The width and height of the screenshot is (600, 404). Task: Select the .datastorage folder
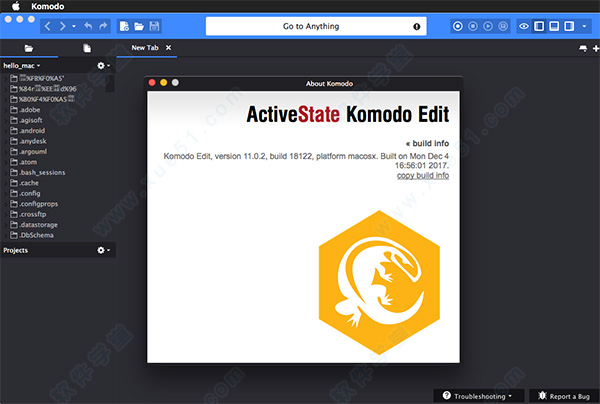tap(39, 225)
